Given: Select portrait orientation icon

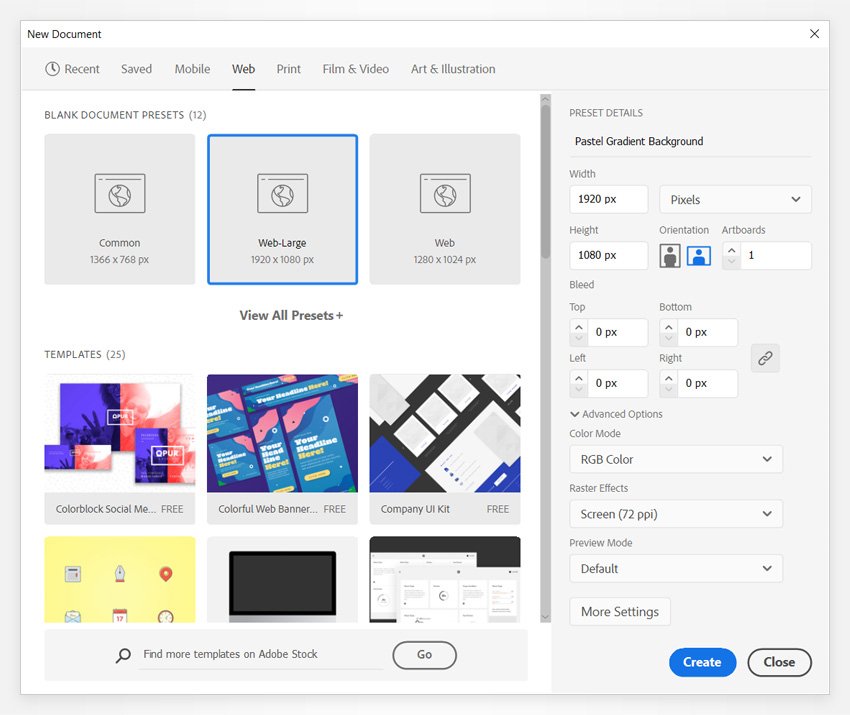Looking at the screenshot, I should click(669, 255).
